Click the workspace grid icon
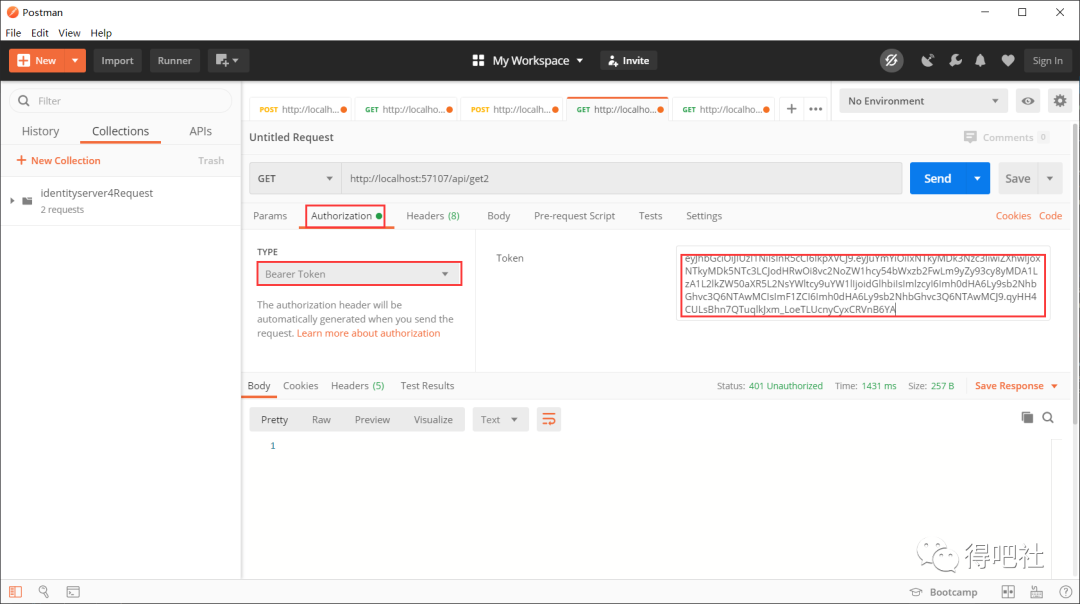 [478, 61]
